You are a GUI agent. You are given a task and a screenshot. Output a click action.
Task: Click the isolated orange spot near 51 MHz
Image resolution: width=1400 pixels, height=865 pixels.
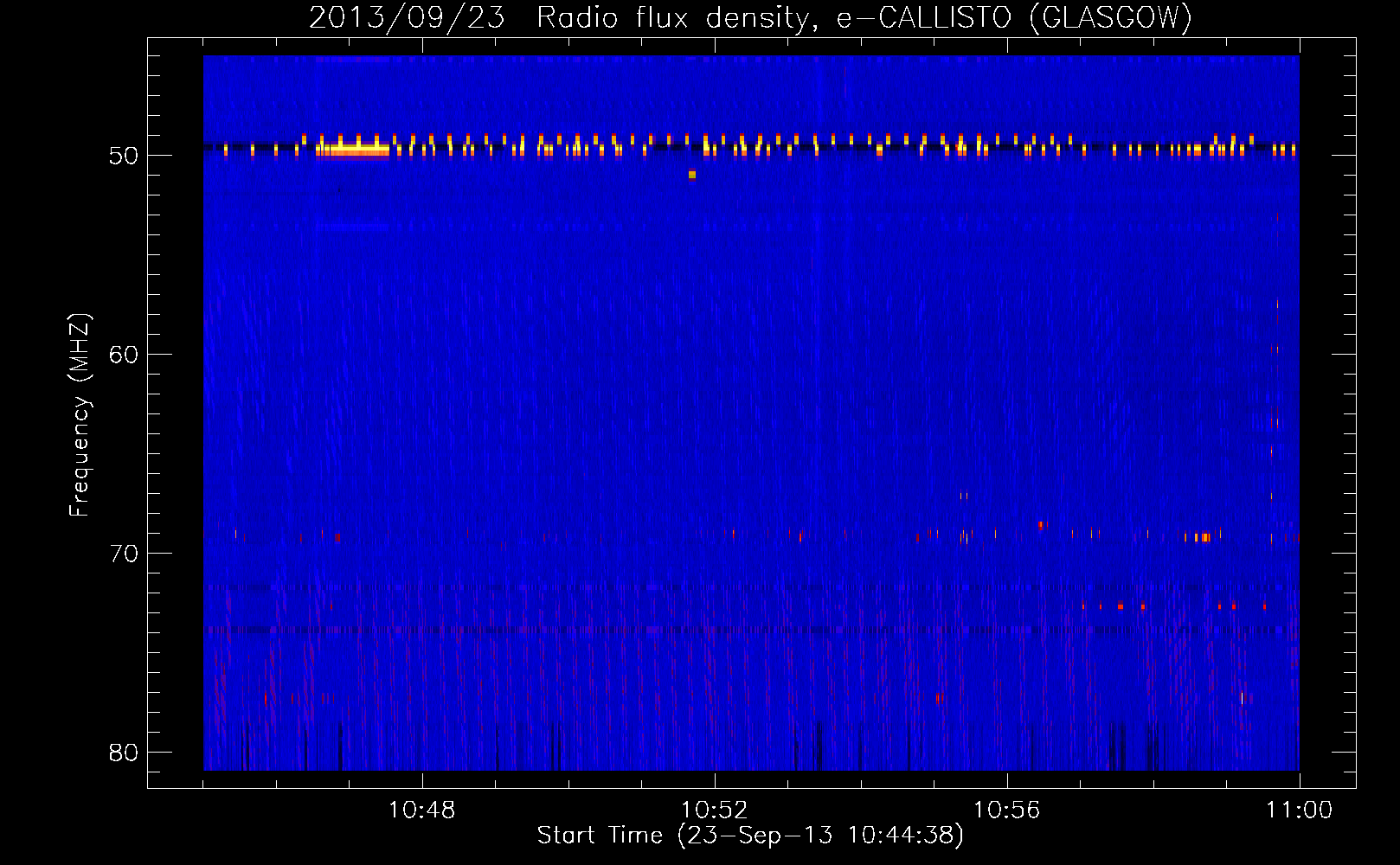click(x=692, y=175)
